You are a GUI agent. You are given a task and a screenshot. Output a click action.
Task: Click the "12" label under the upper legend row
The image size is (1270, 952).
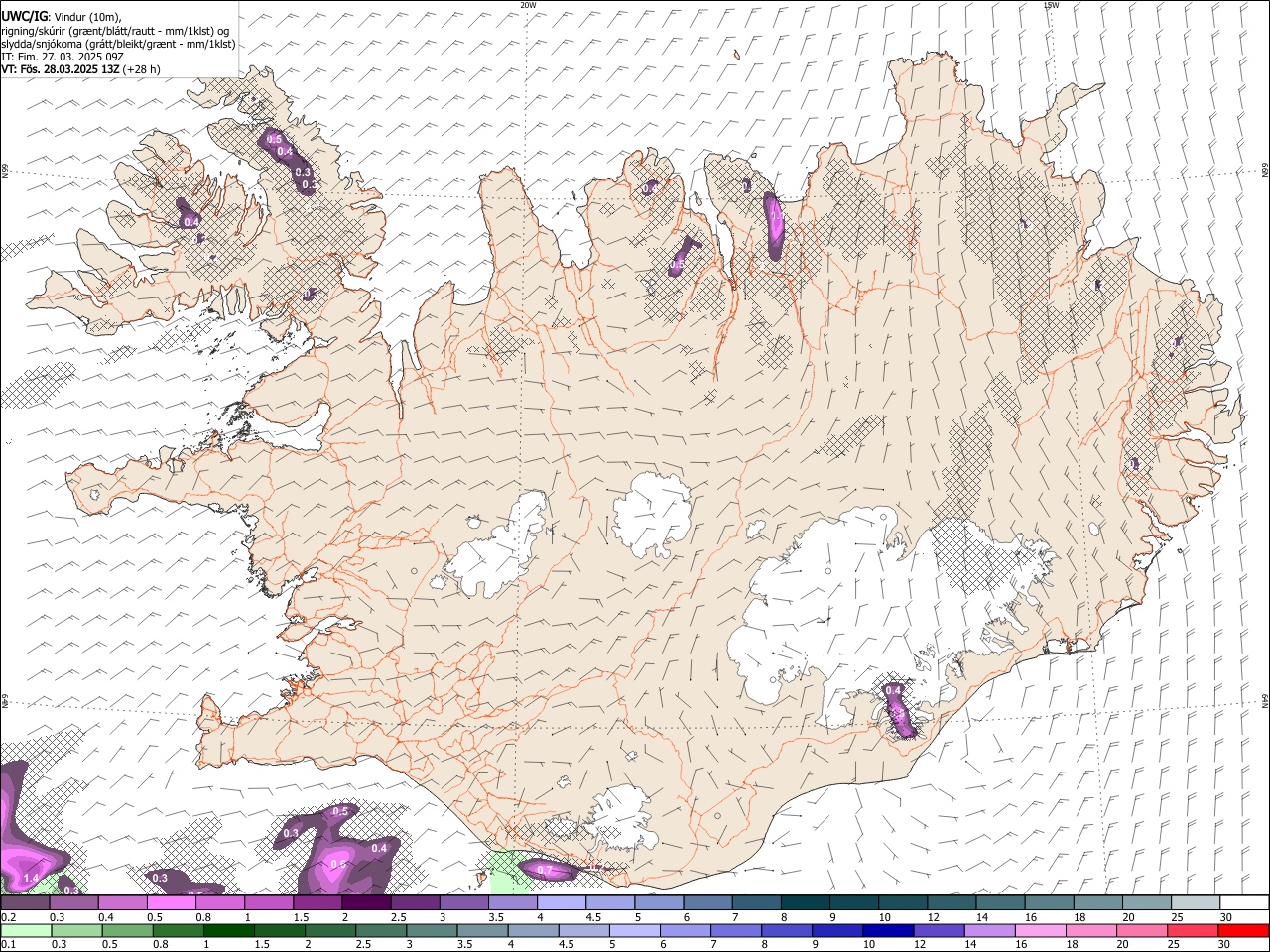point(935,917)
